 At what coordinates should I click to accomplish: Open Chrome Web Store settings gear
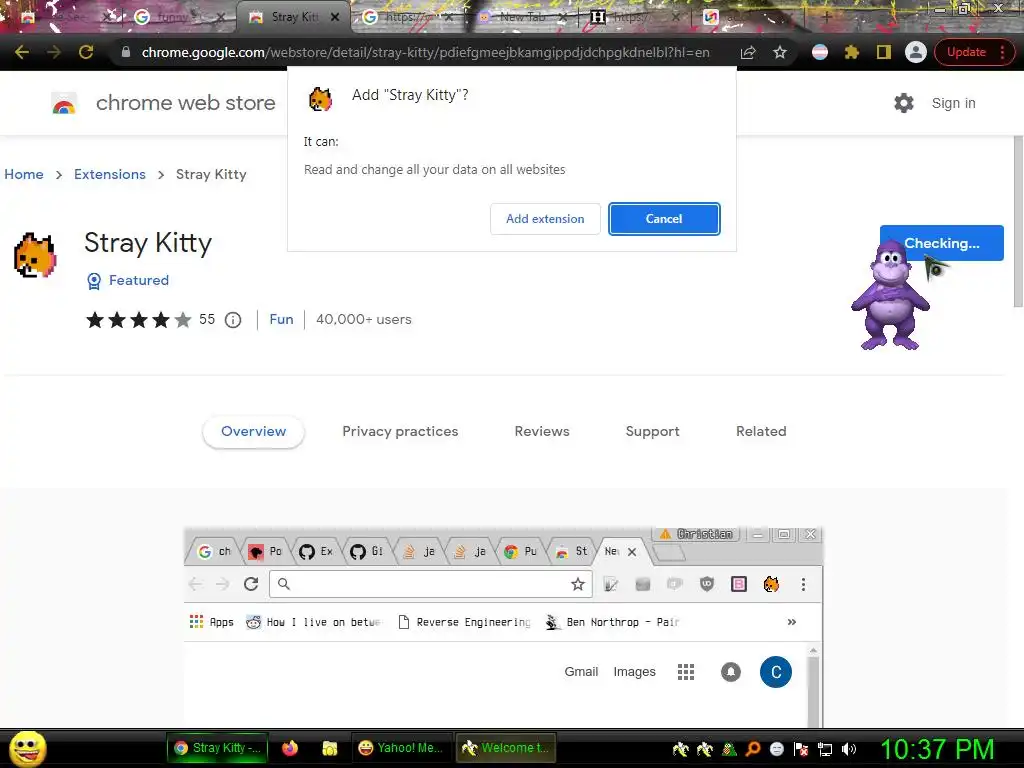tap(904, 103)
